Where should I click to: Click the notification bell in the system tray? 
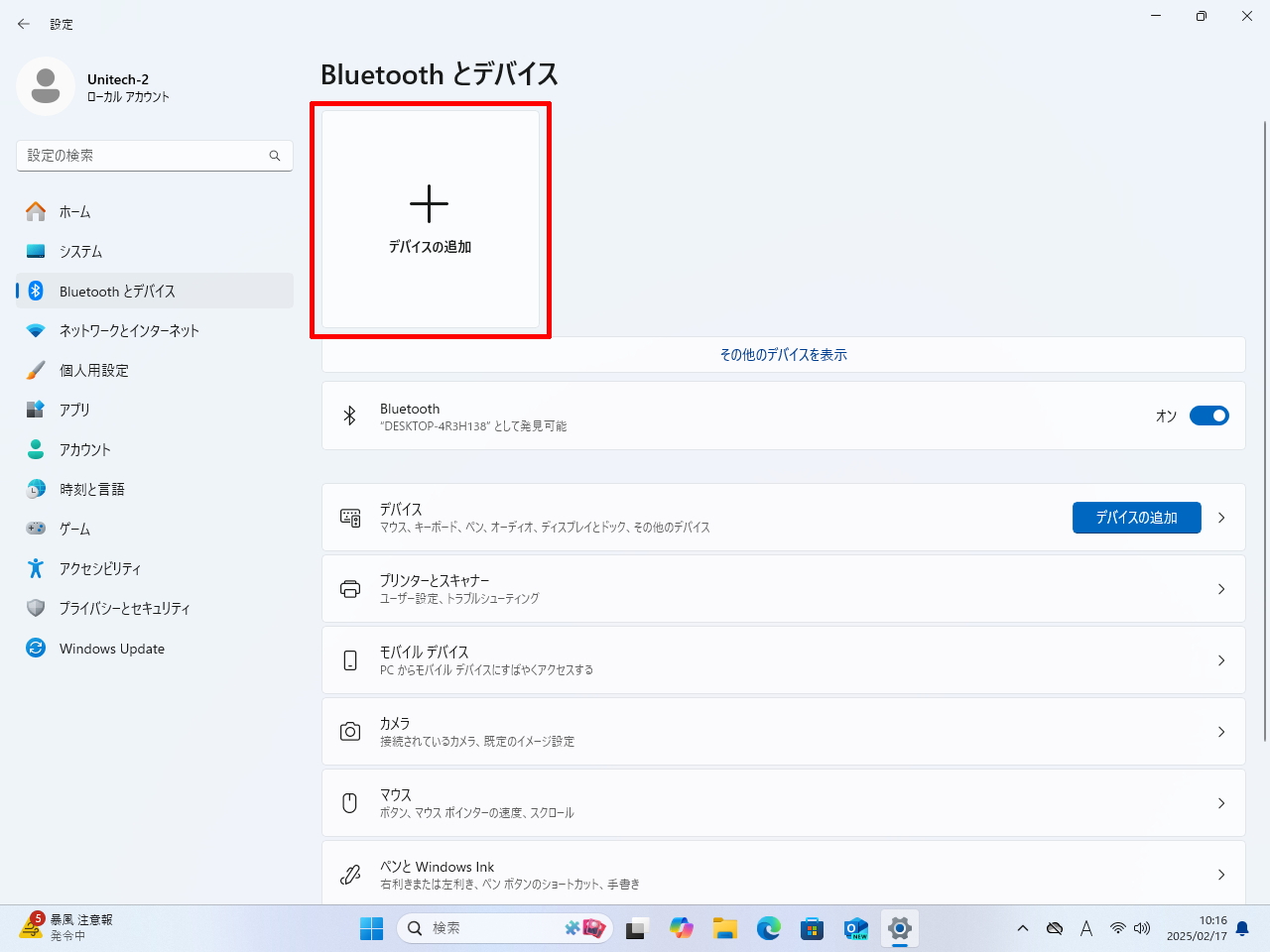(1242, 928)
